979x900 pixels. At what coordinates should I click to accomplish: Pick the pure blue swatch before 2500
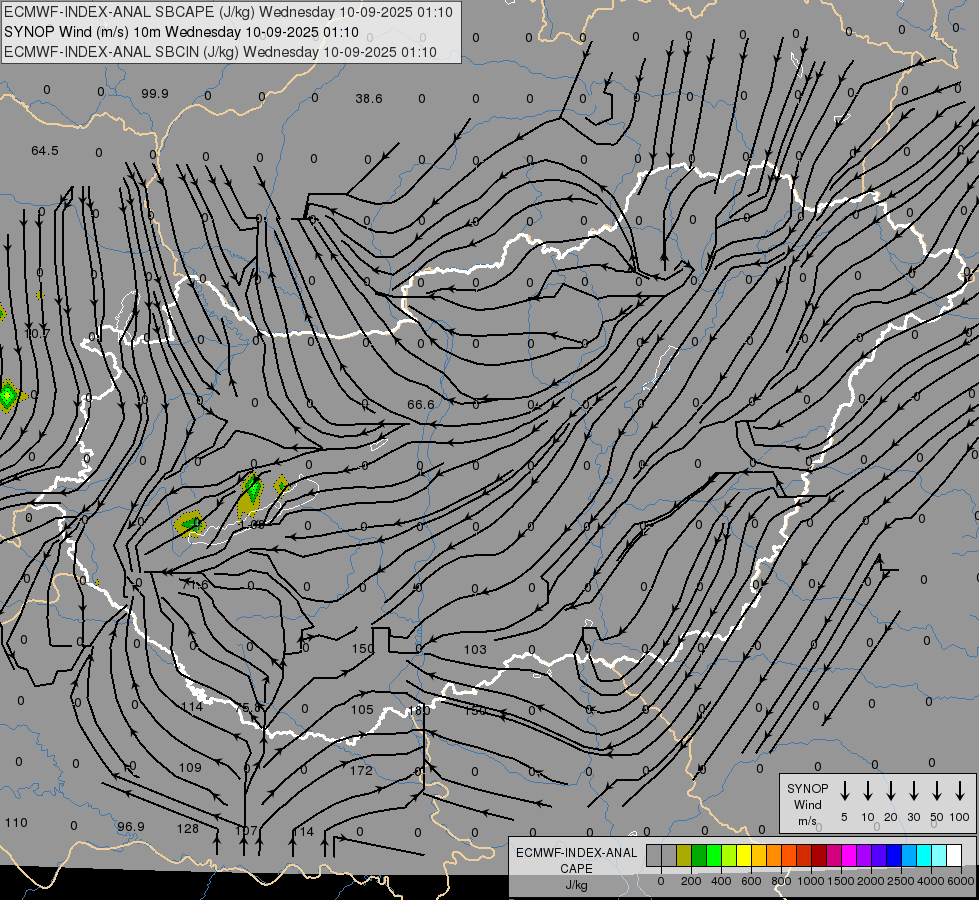(893, 855)
